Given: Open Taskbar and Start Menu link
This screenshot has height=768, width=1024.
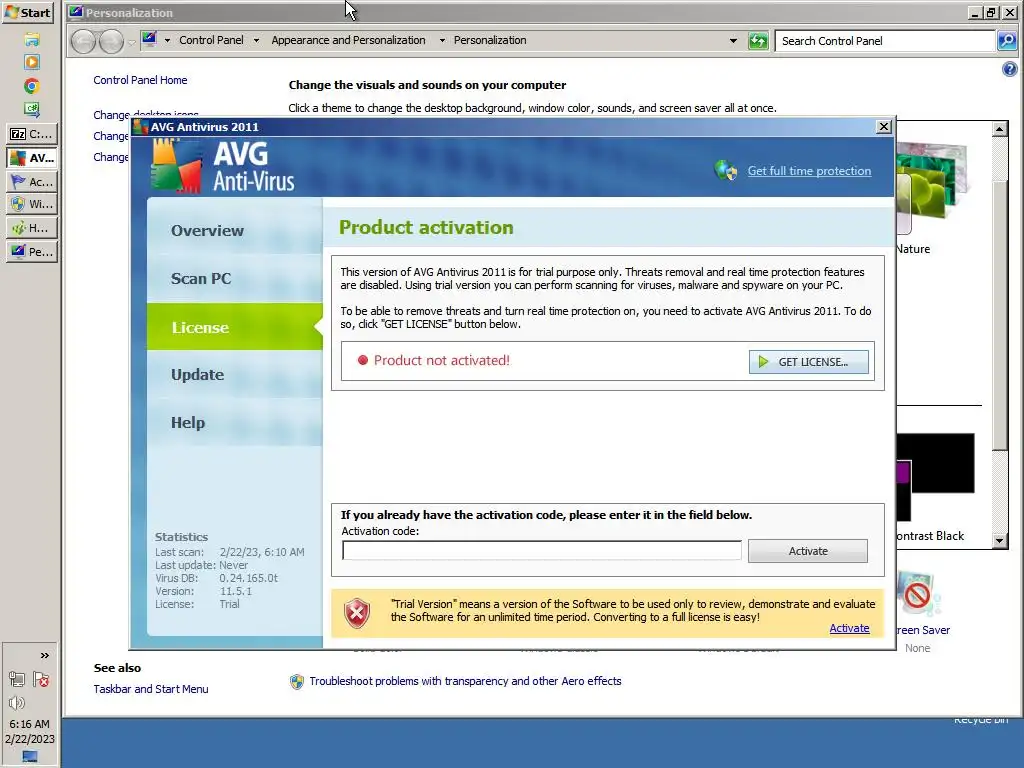Looking at the screenshot, I should (151, 689).
